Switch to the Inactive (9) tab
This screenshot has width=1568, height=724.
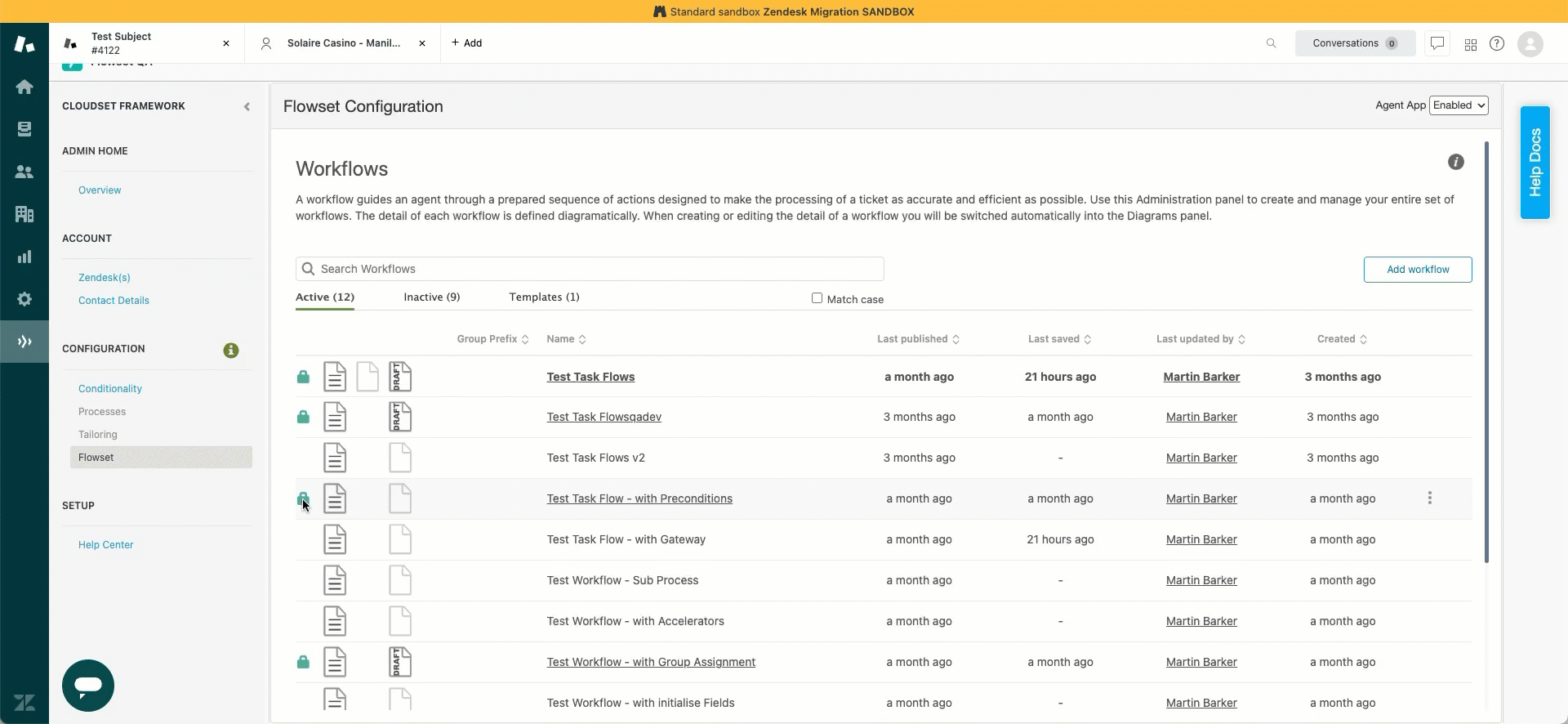[x=432, y=297]
